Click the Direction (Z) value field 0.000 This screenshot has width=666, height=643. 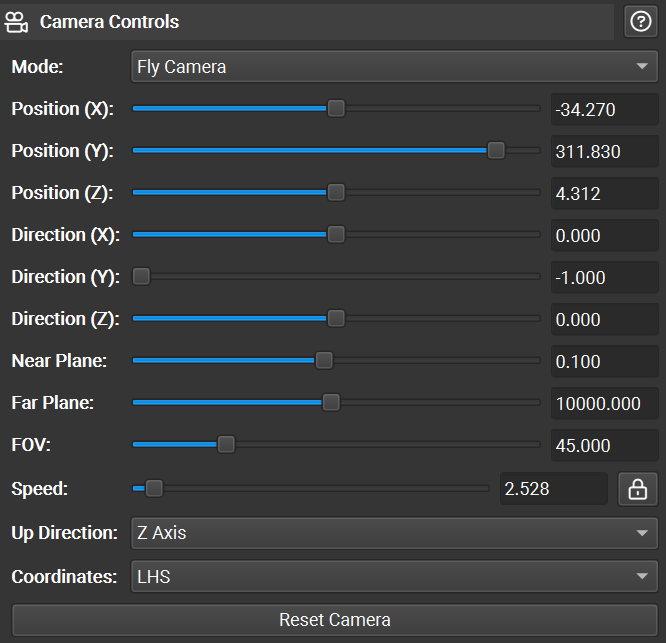(x=604, y=320)
